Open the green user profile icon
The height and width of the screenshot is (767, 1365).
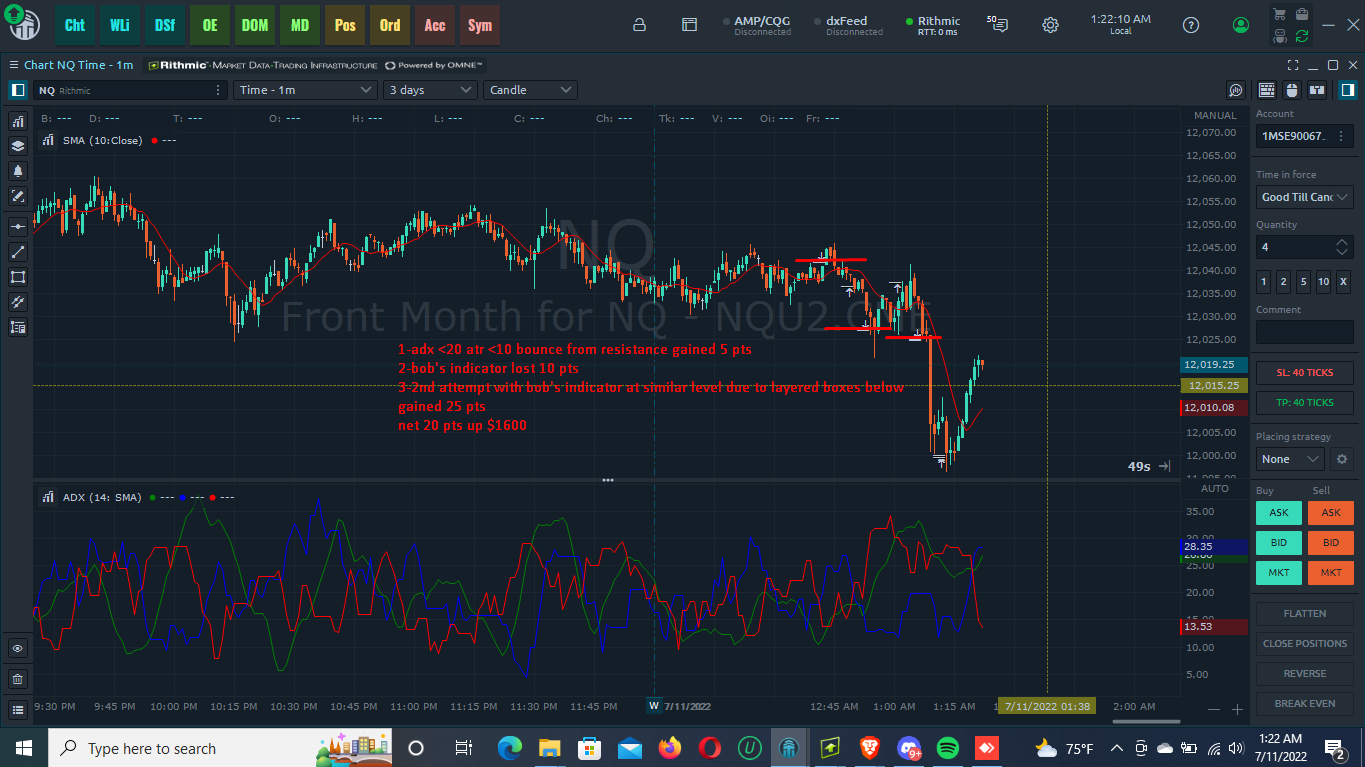1241,25
